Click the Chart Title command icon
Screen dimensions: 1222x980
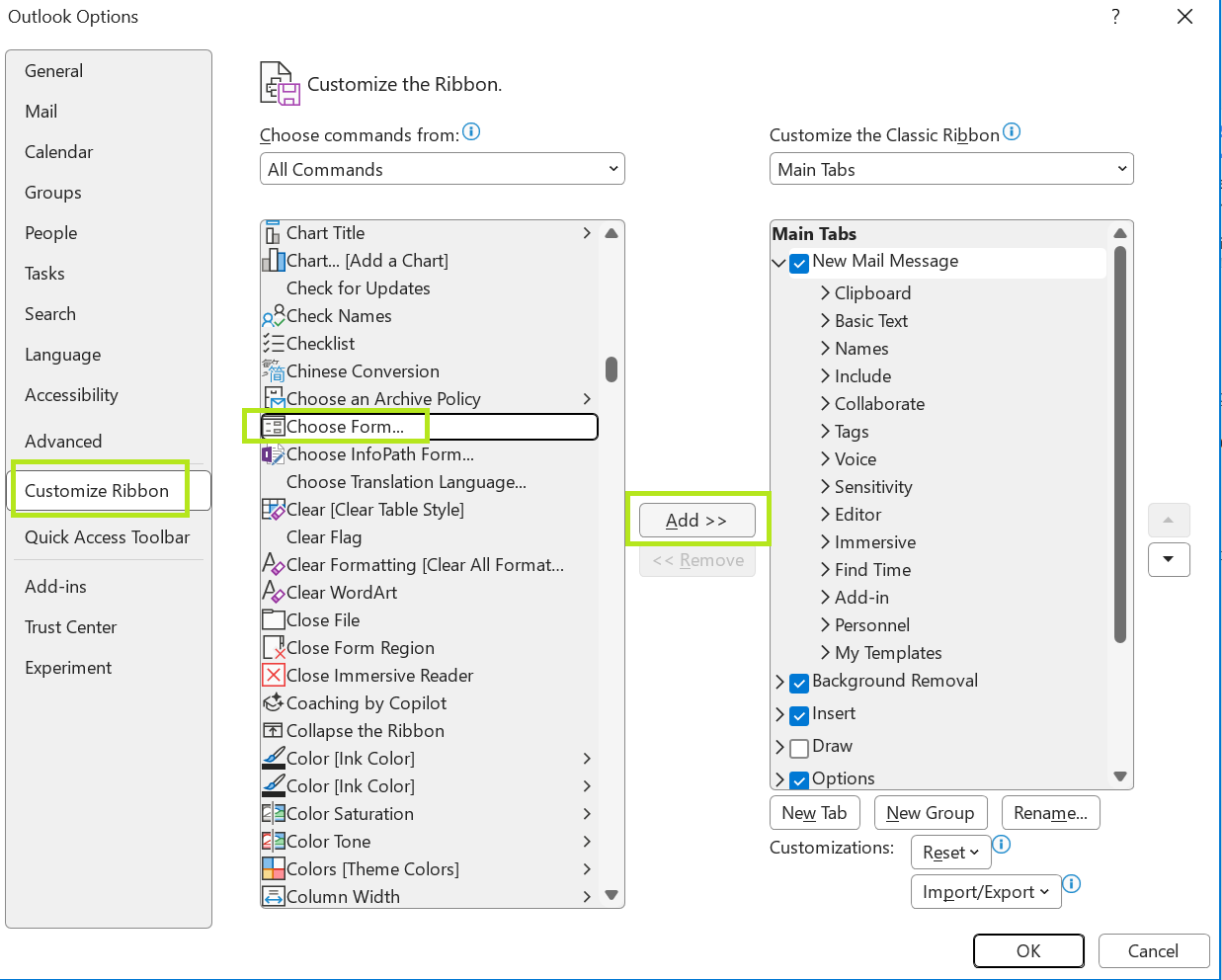pos(273,233)
